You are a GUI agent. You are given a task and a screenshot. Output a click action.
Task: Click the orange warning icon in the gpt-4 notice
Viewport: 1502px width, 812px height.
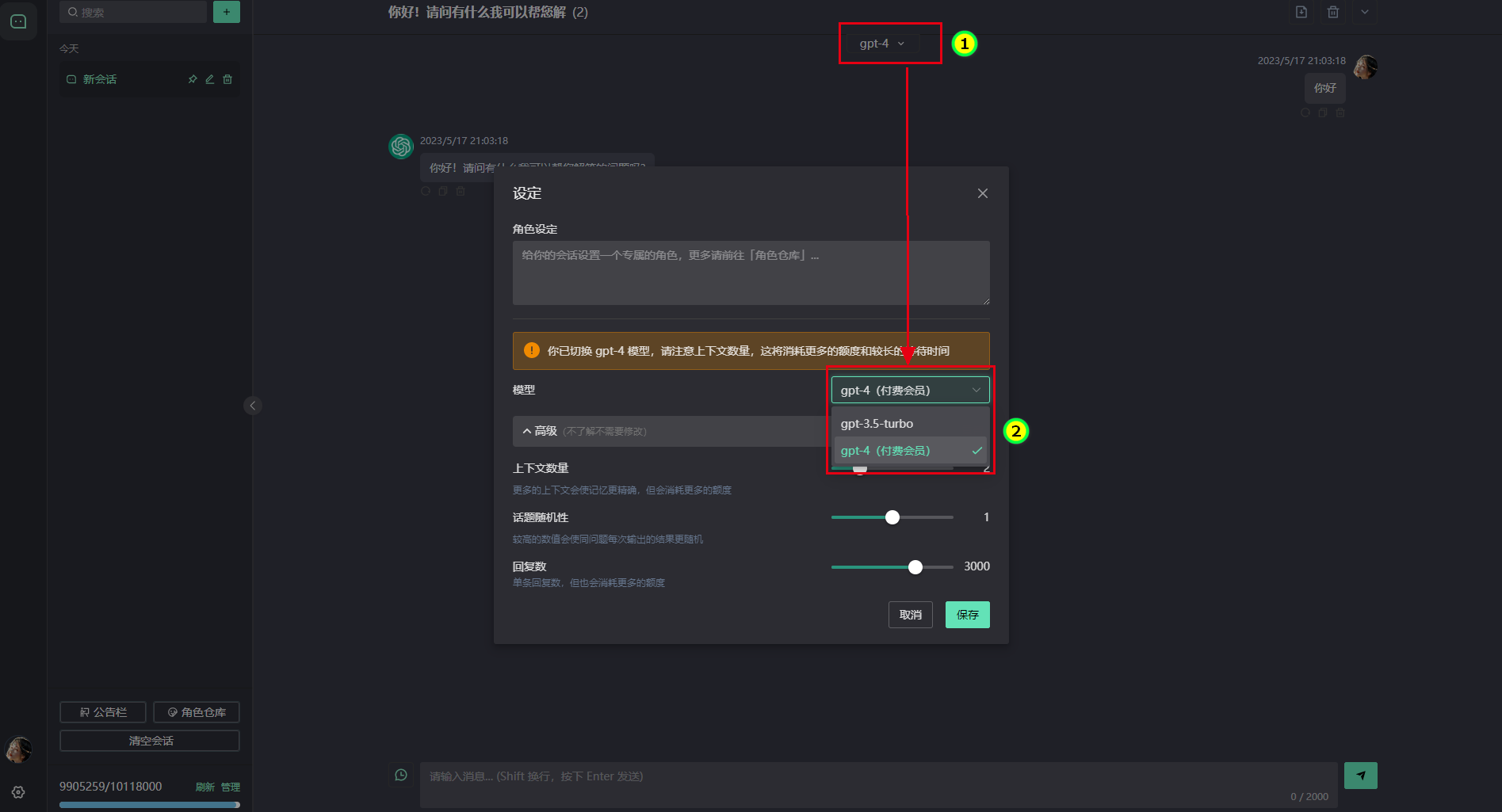[532, 350]
